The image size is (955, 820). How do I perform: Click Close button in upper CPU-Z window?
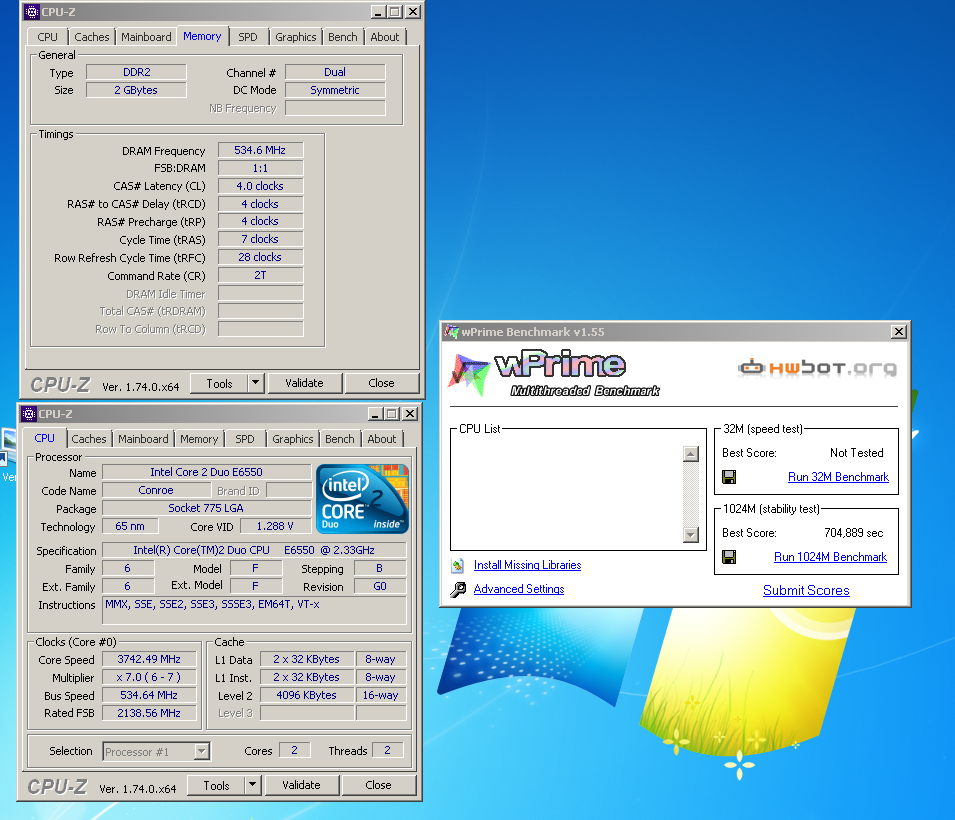point(381,383)
